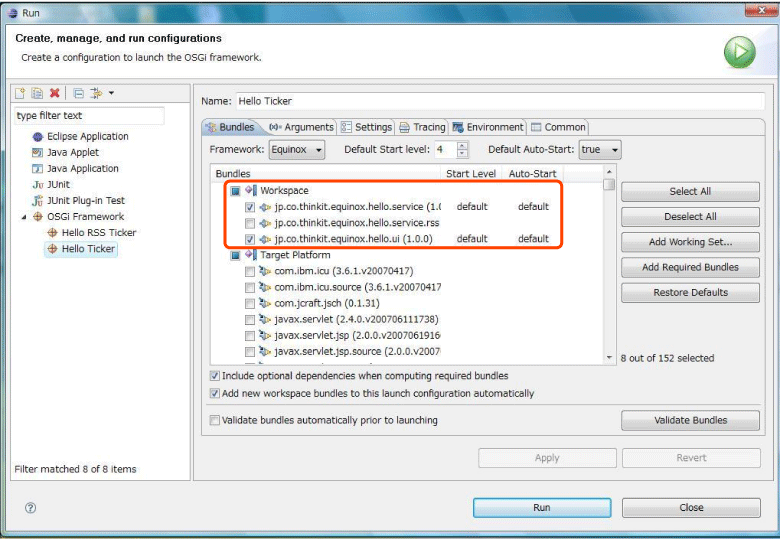Select the OSGi Framework icon
The image size is (780, 540).
click(x=38, y=216)
